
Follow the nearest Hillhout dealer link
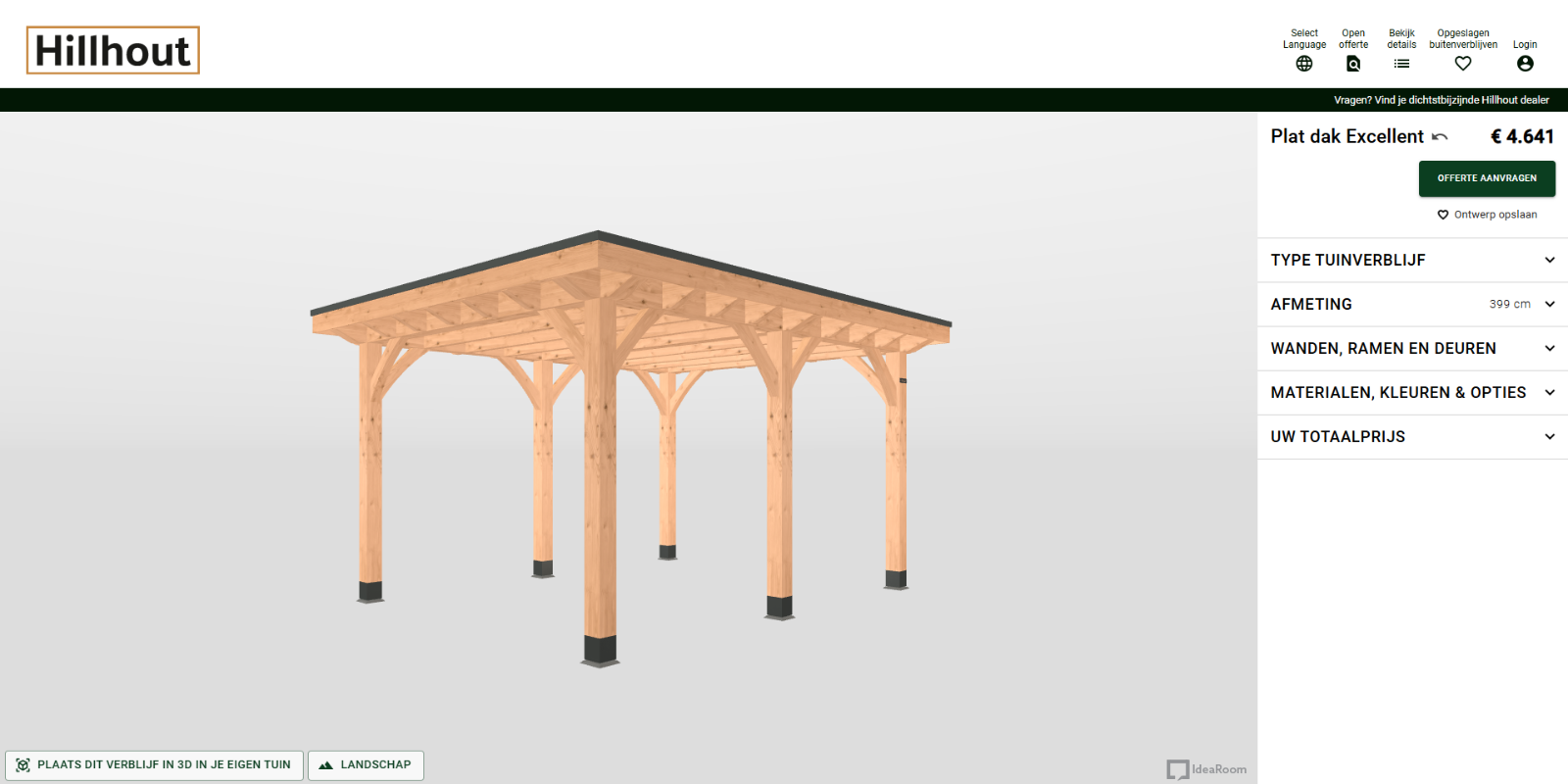[x=1441, y=100]
